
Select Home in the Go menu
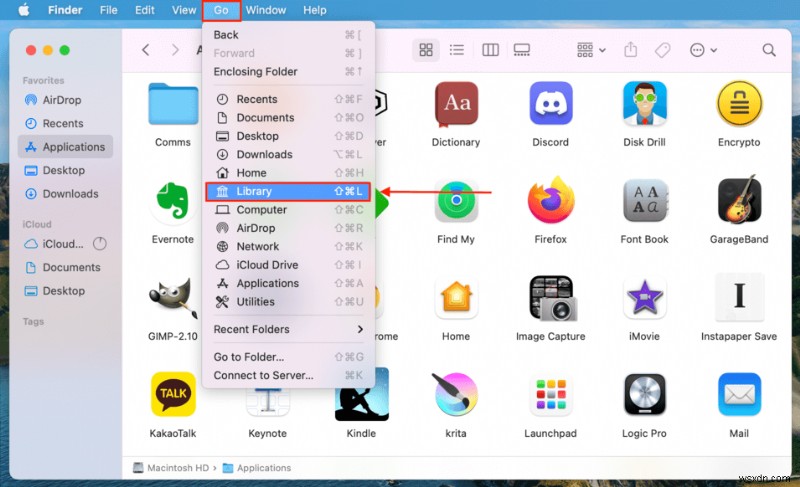pyautogui.click(x=288, y=173)
